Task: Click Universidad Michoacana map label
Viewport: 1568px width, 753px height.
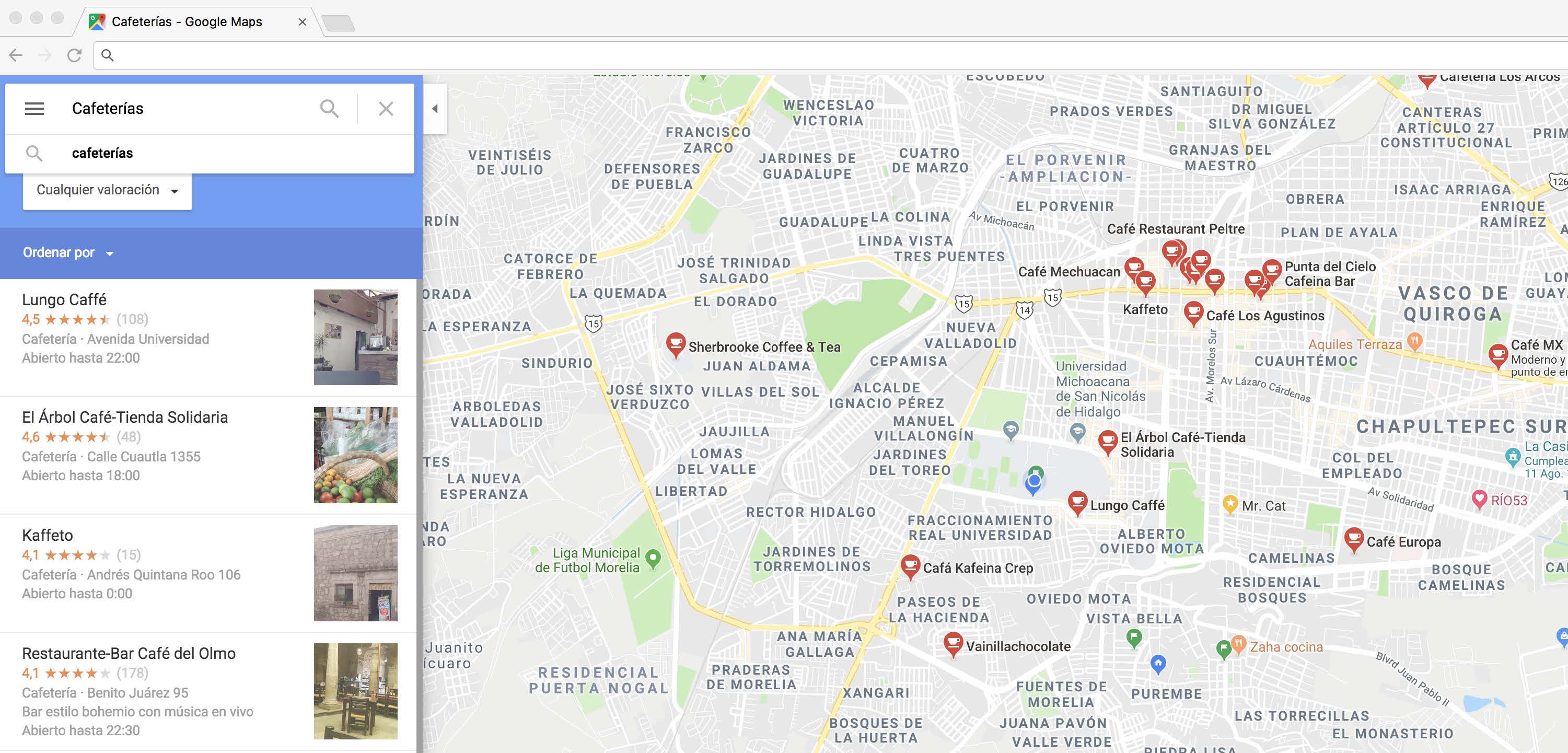Action: pyautogui.click(x=1100, y=389)
